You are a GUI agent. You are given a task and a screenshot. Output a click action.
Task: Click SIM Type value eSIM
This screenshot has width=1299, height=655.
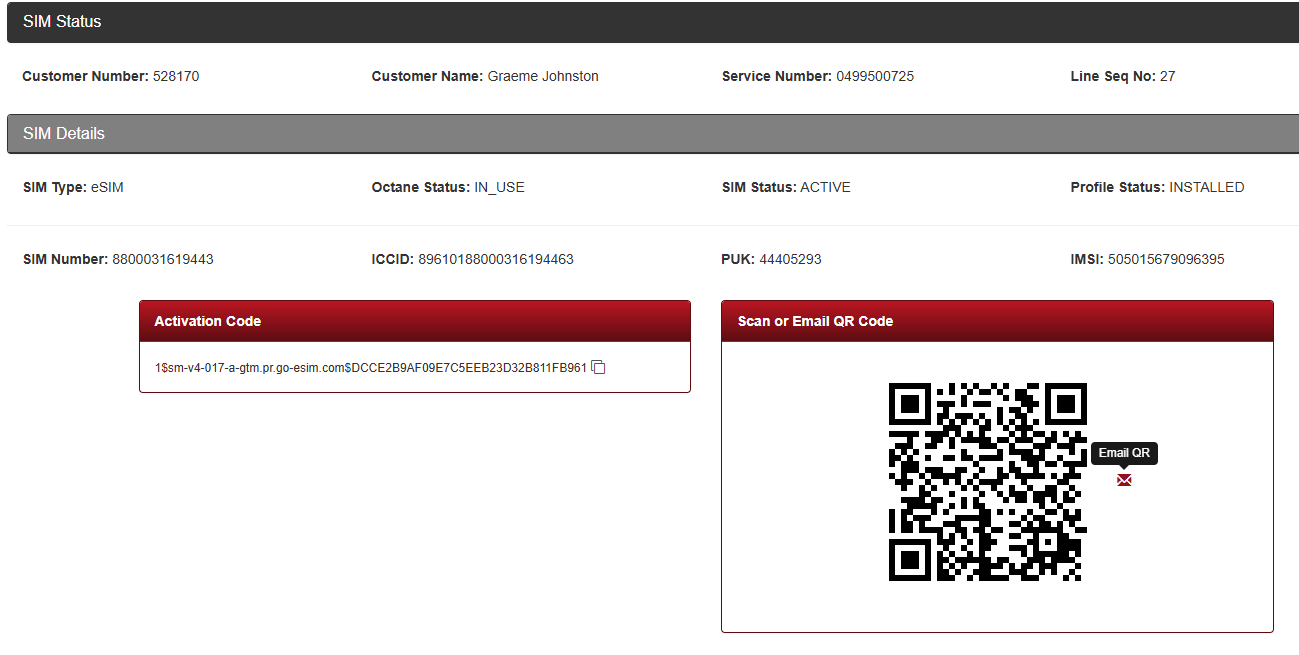[x=107, y=187]
